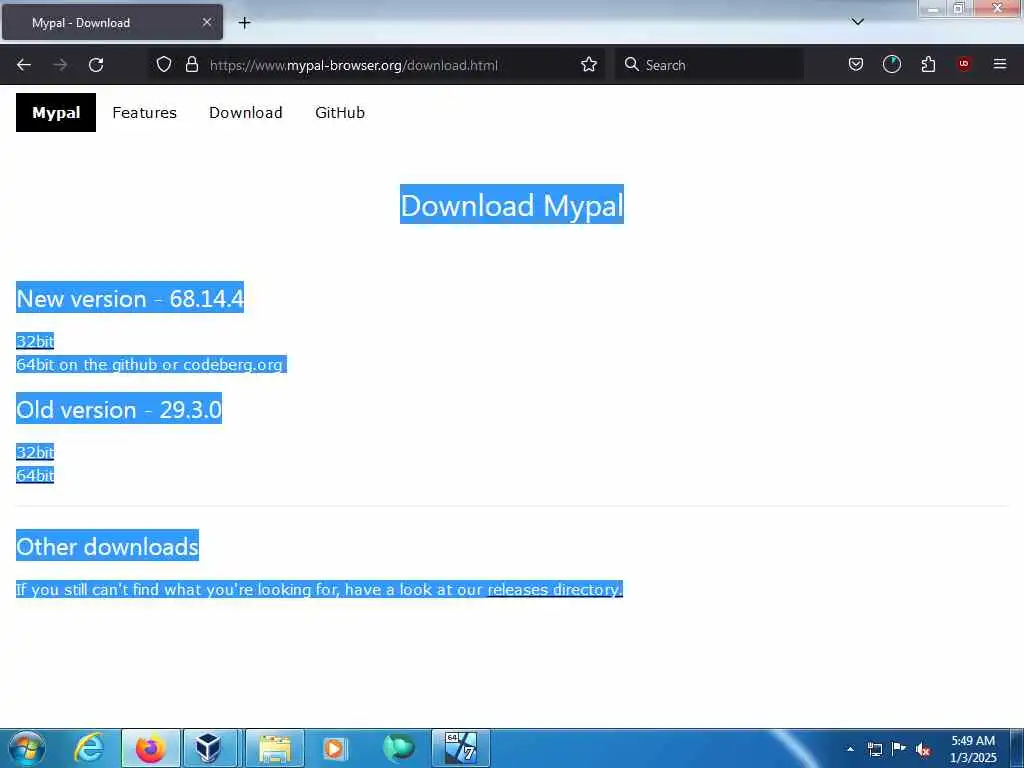
Task: Show hidden system tray icons
Action: coord(850,749)
